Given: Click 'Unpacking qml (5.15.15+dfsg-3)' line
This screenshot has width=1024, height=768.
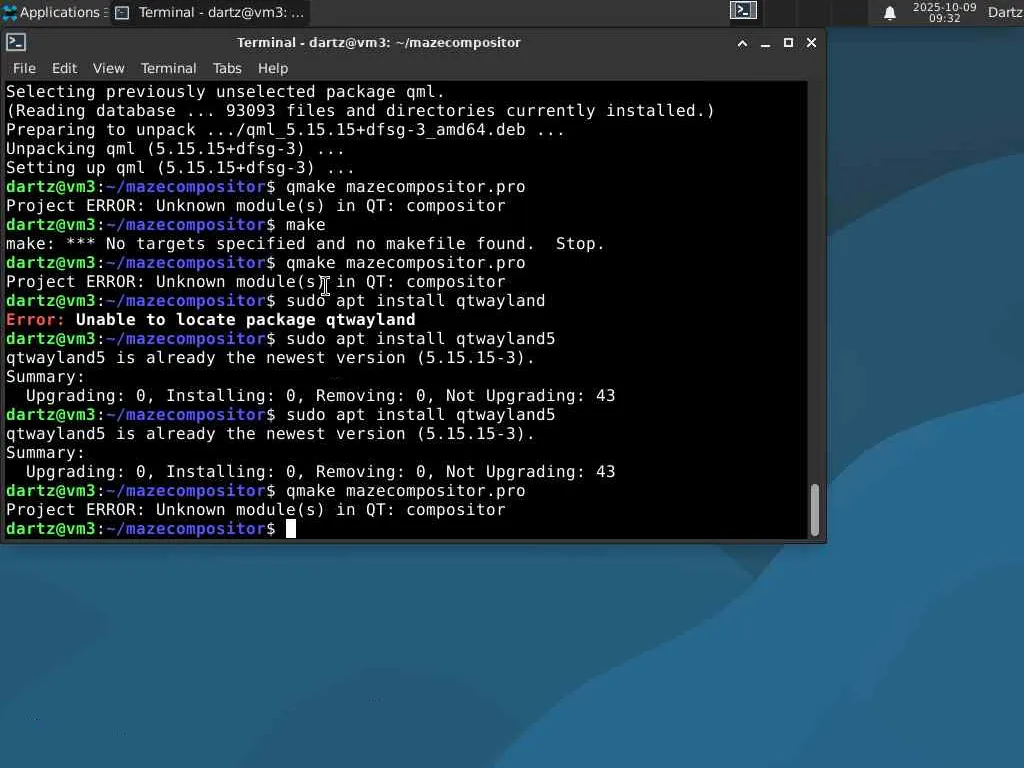Looking at the screenshot, I should [x=175, y=148].
